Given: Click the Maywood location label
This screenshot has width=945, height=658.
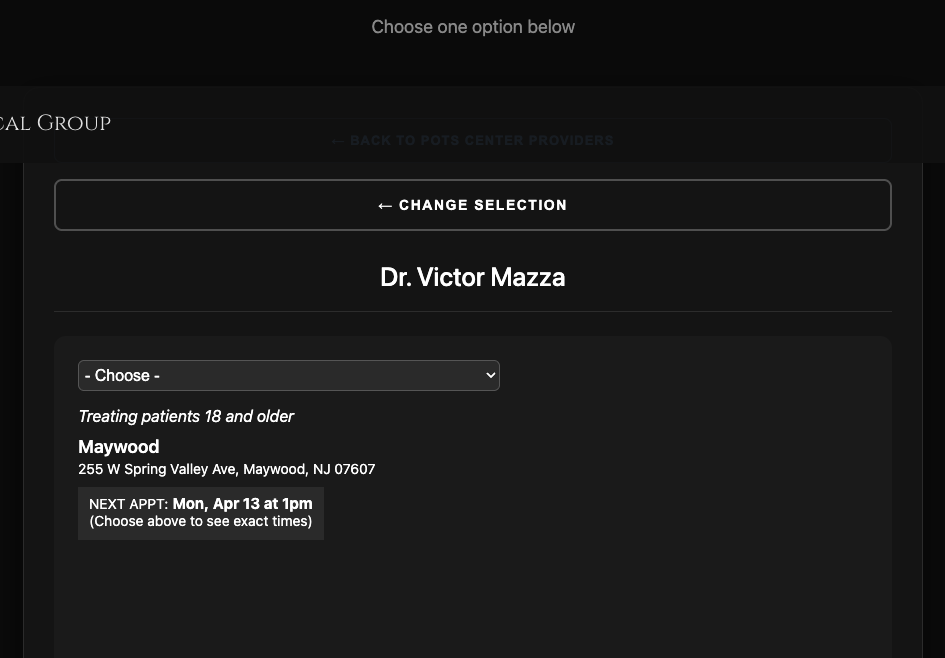Looking at the screenshot, I should coord(118,447).
